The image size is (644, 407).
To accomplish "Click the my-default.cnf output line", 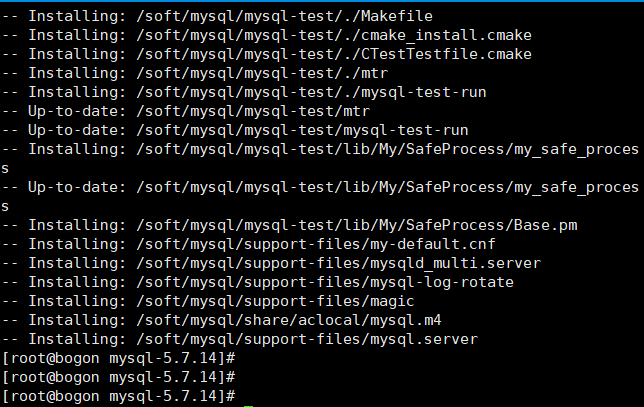I will (249, 244).
